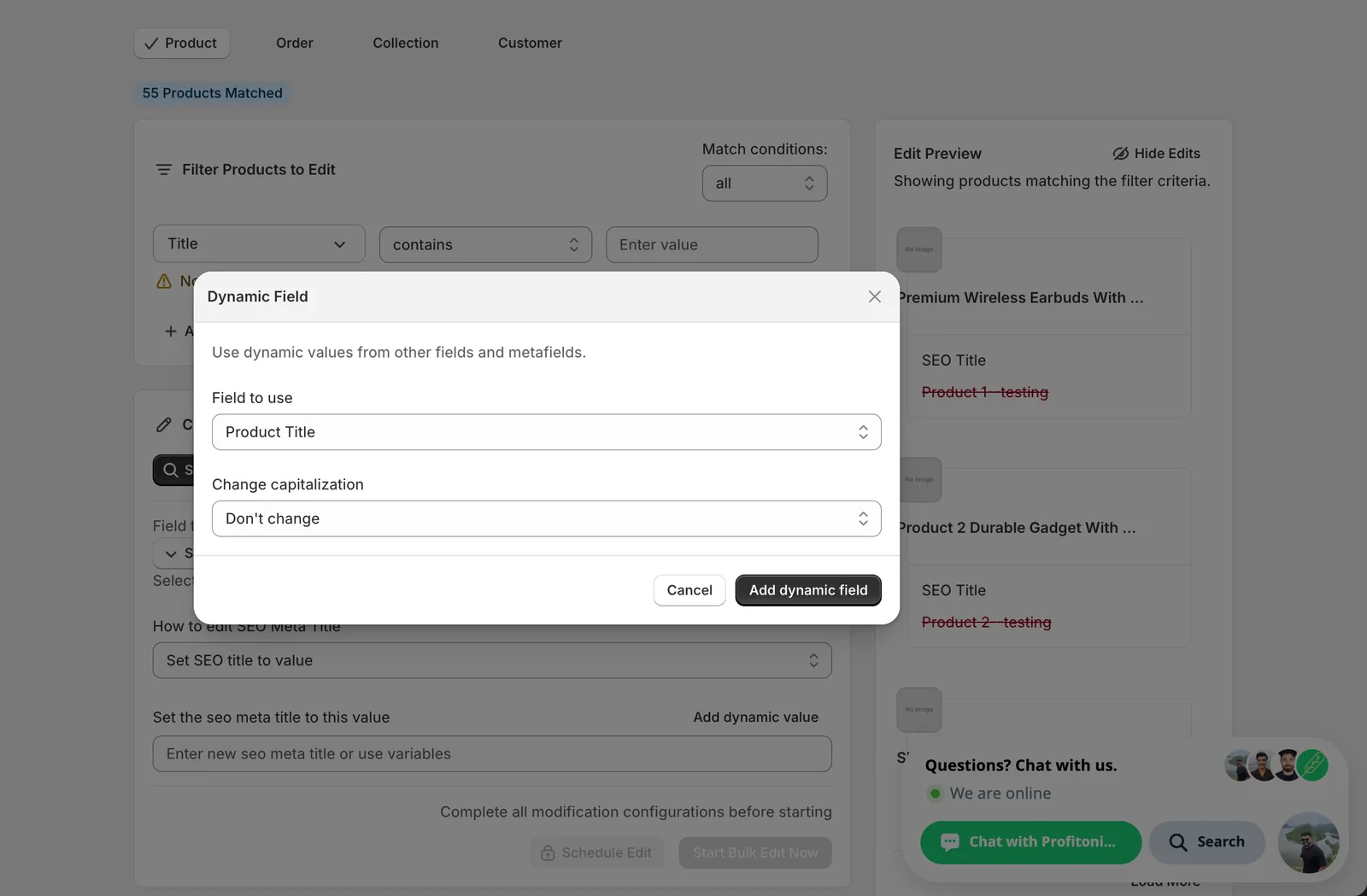The height and width of the screenshot is (896, 1367).
Task: Click Add dynamic value link
Action: [x=755, y=717]
